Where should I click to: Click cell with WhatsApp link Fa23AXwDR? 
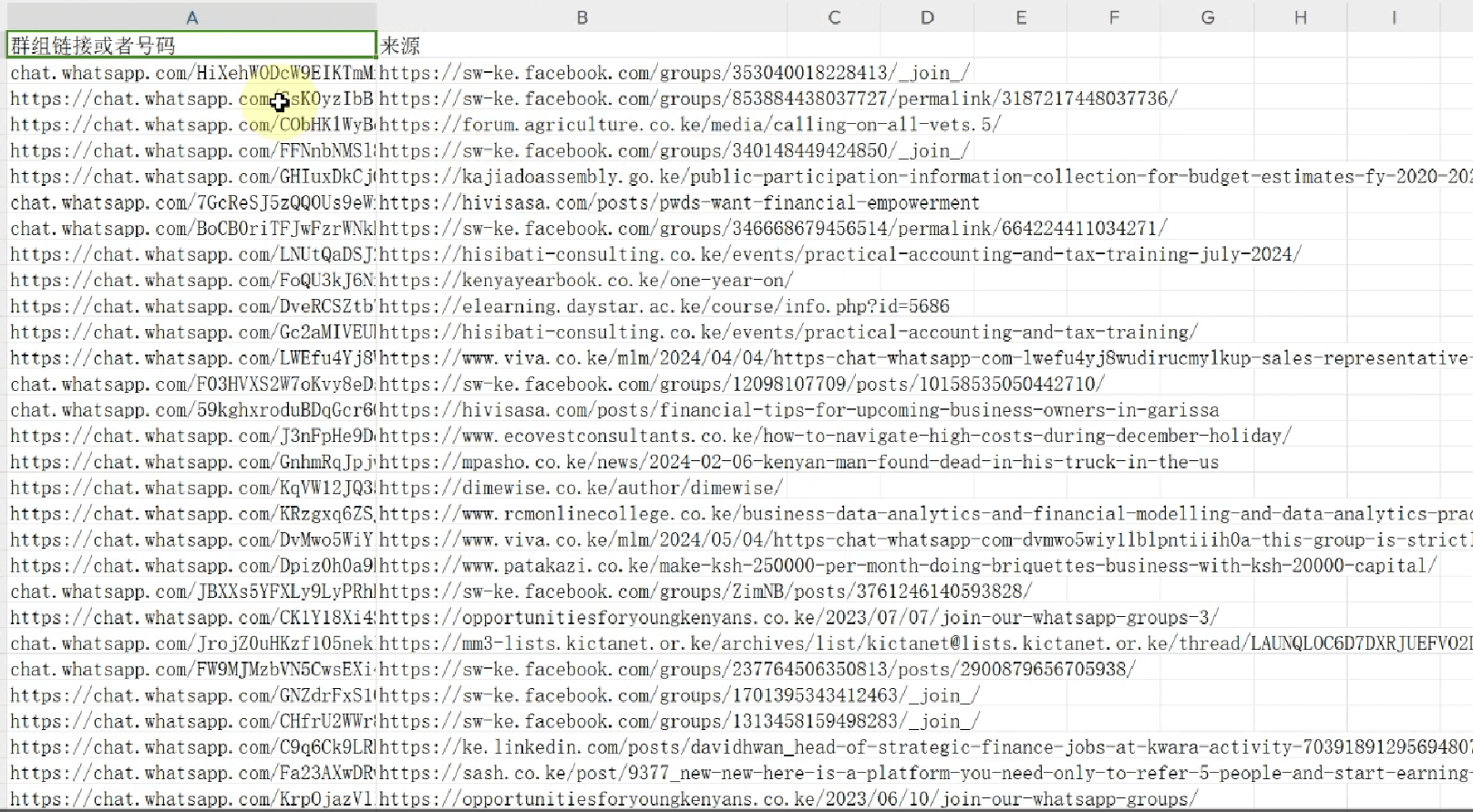[191, 773]
